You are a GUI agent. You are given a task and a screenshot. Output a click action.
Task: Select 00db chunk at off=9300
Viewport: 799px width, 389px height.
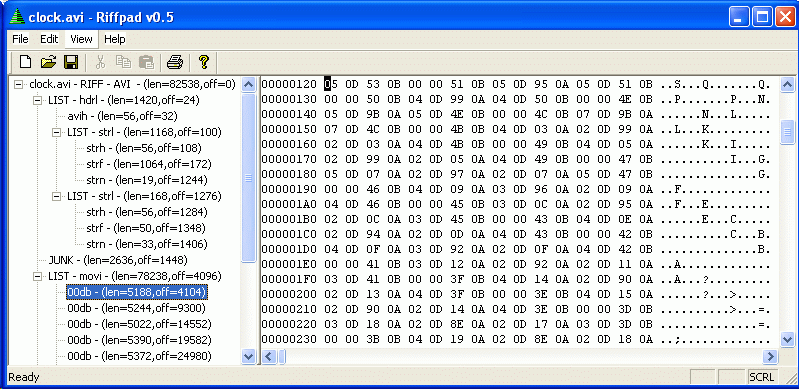coord(137,308)
